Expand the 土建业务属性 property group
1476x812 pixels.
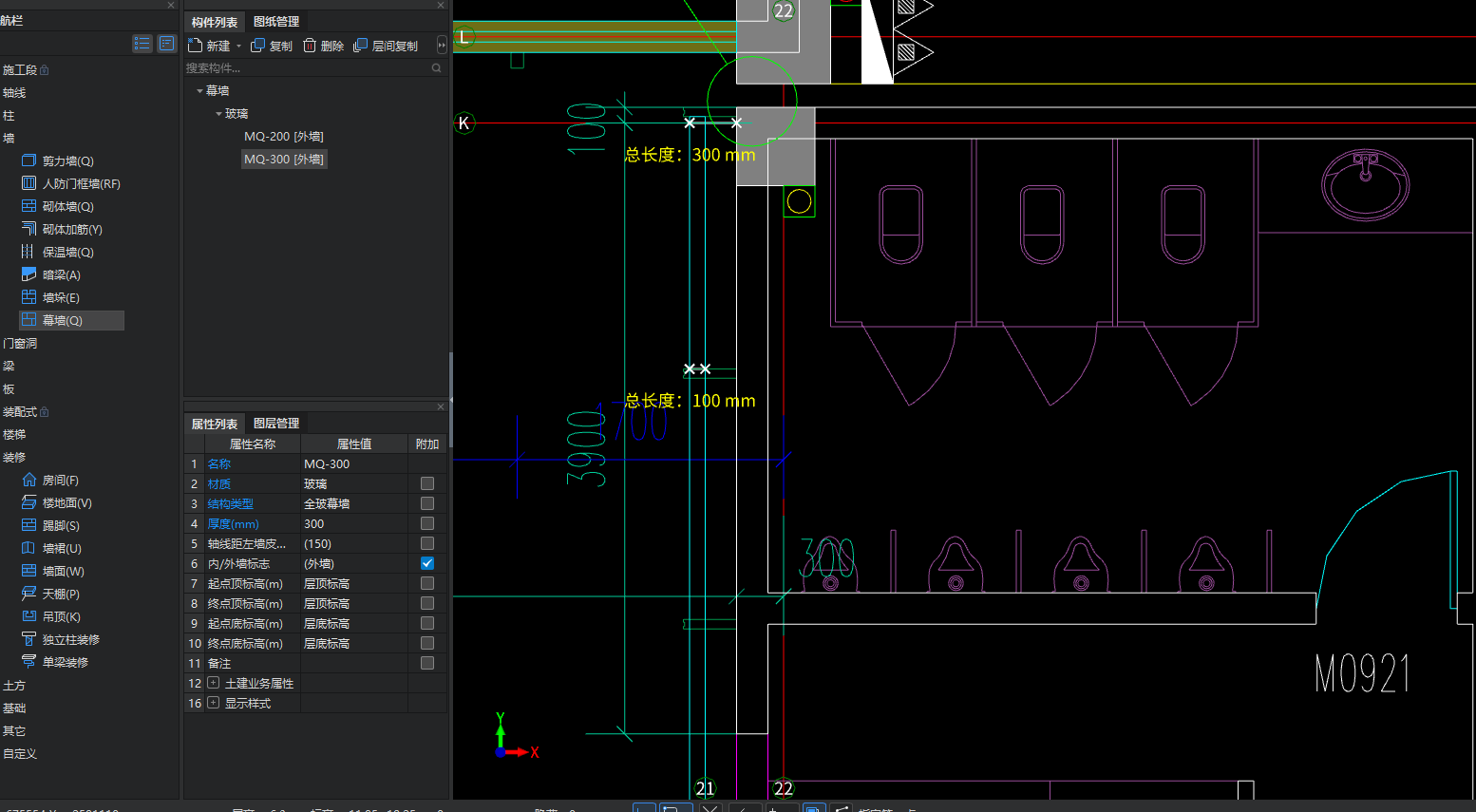click(214, 683)
